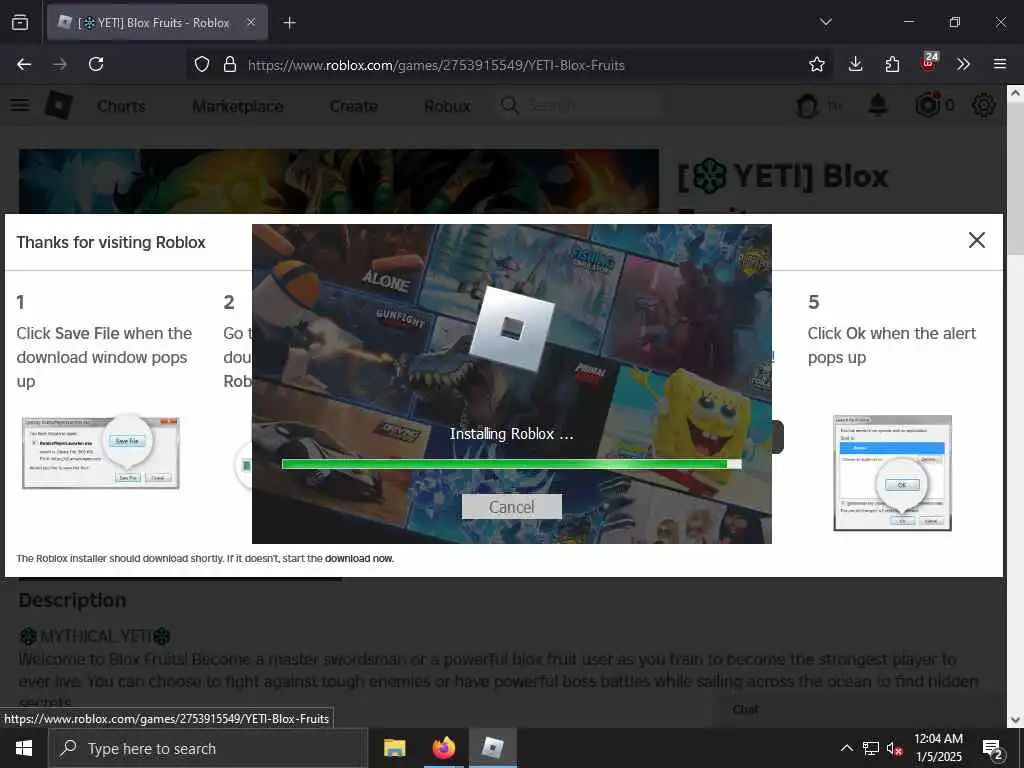This screenshot has width=1024, height=768.
Task: Open Roblox settings gear
Action: (984, 105)
